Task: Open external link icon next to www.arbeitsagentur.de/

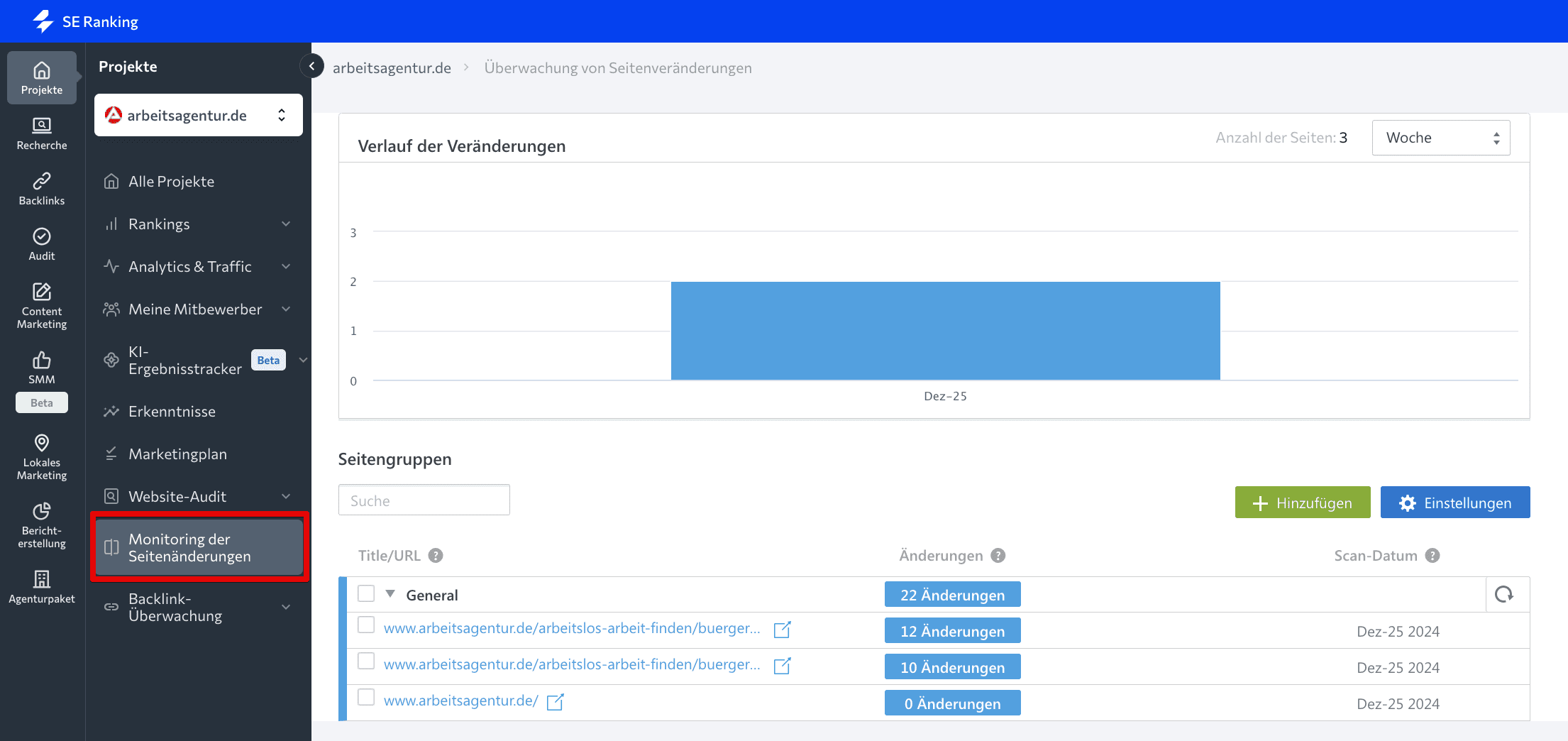Action: point(555,702)
